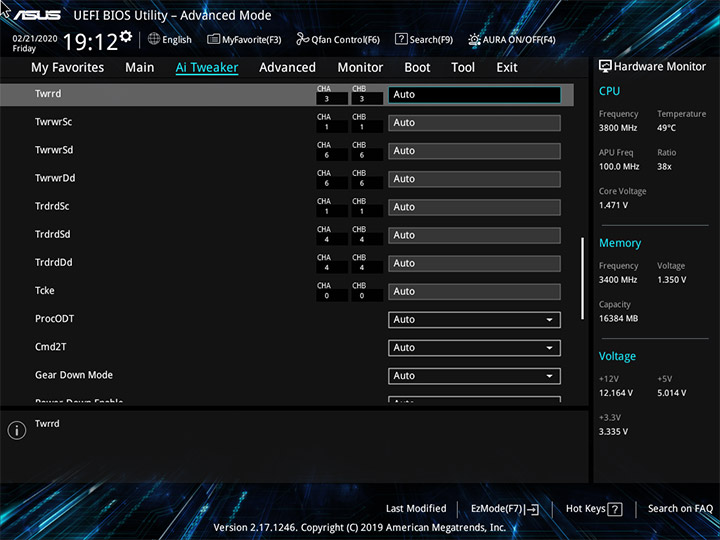
Task: Toggle AURA ON/OFF(F4) light icon
Action: pyautogui.click(x=474, y=39)
